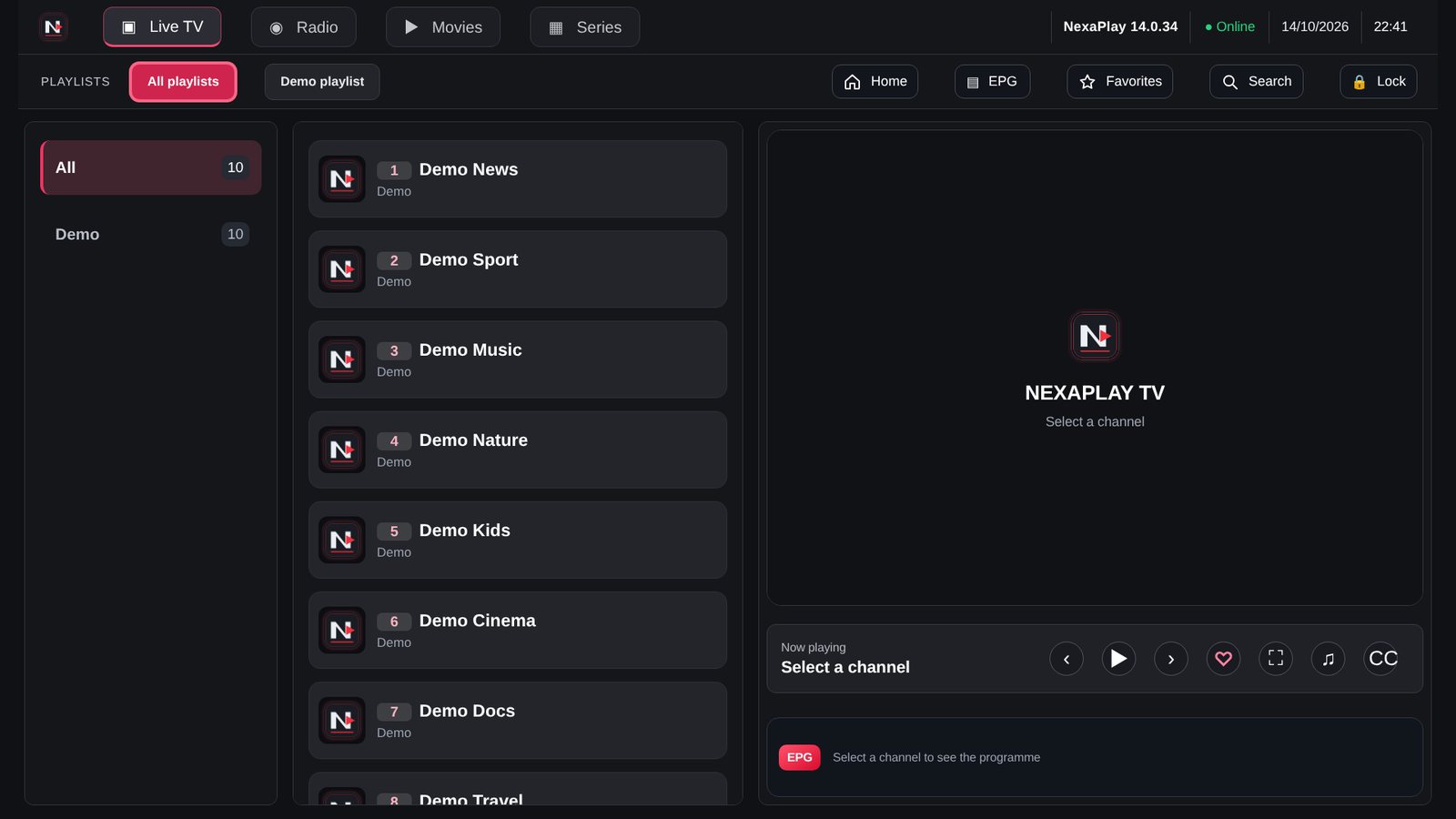Enter fullscreen mode

[x=1276, y=659]
